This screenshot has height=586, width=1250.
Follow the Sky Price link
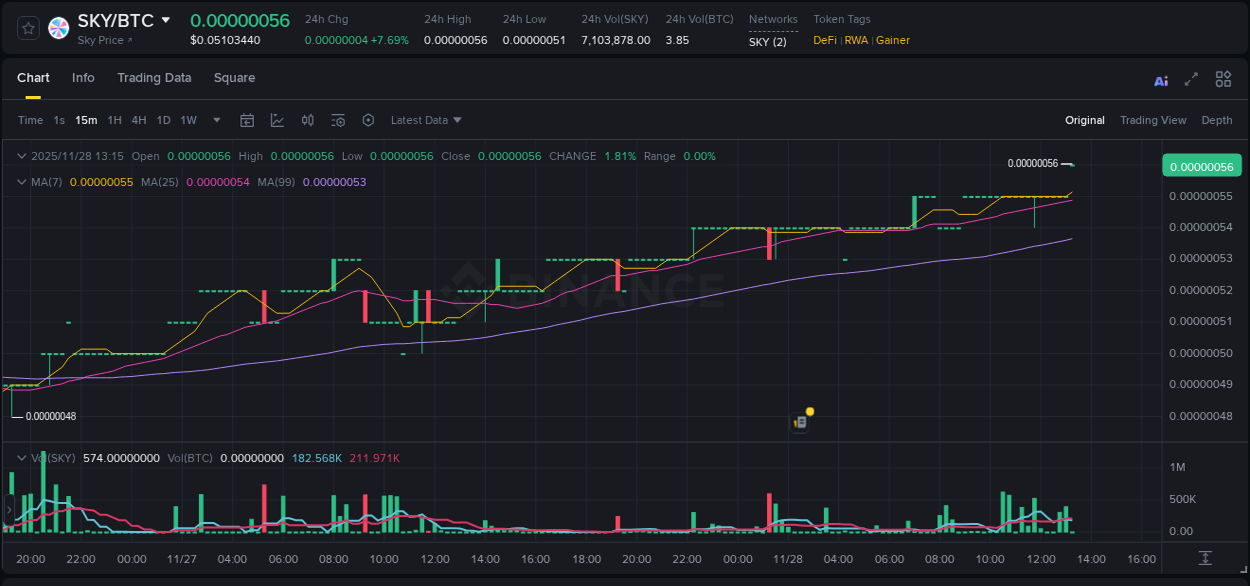(x=104, y=40)
